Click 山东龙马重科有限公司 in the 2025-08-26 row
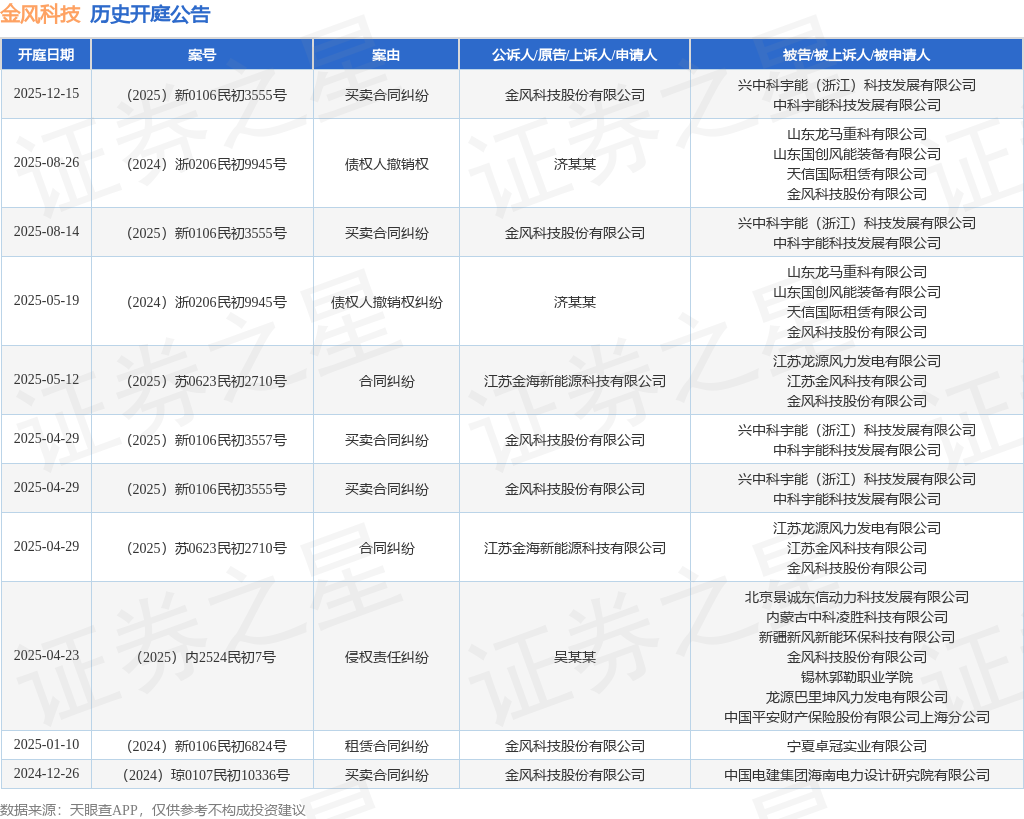1024x819 pixels. (x=857, y=135)
